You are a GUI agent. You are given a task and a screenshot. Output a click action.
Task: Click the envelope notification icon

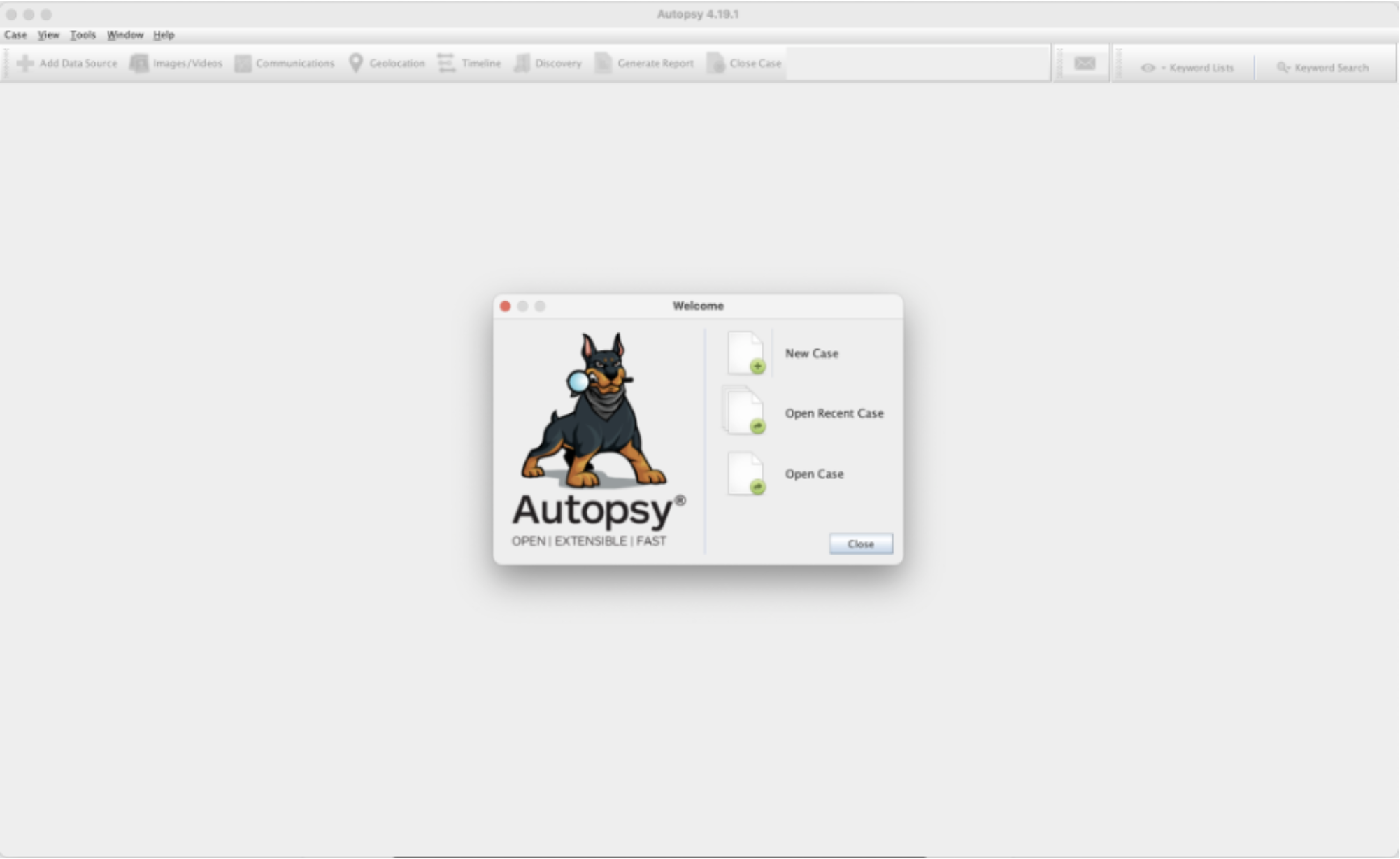tap(1083, 62)
